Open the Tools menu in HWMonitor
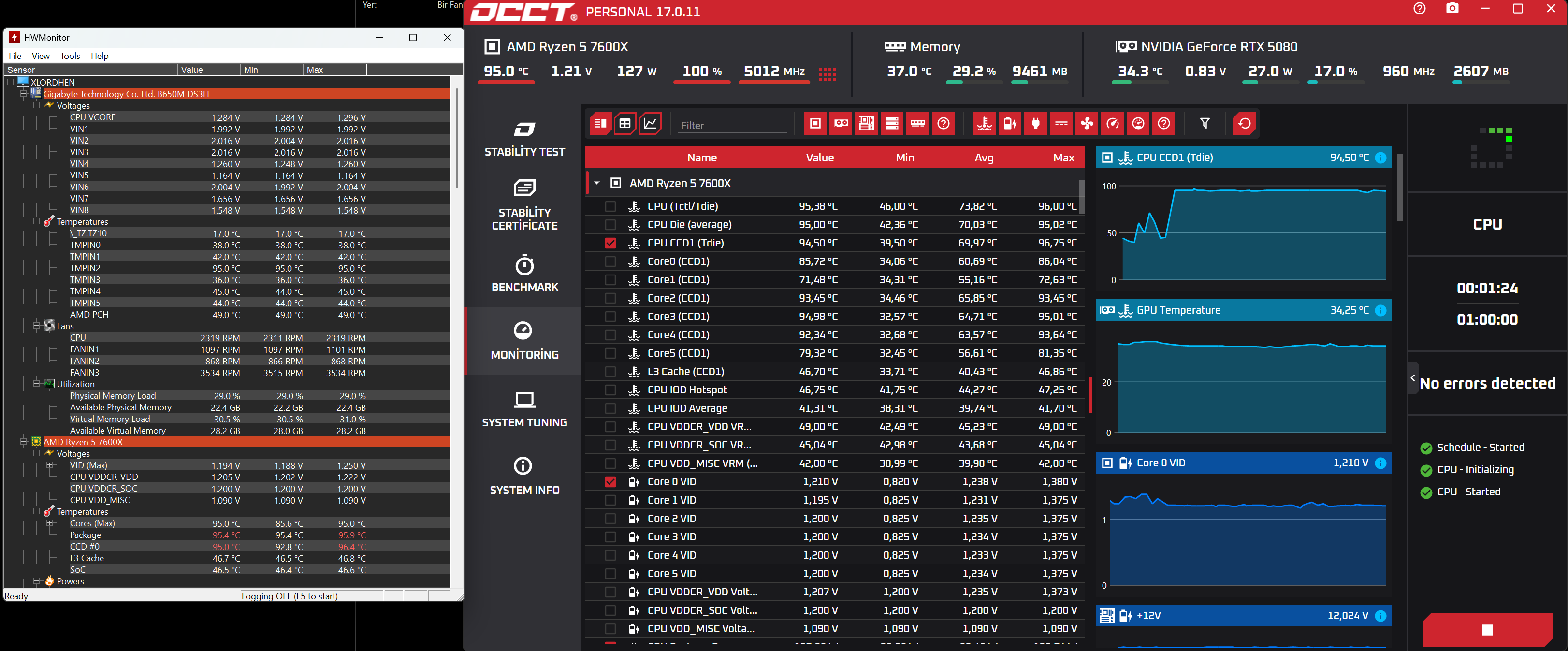The height and width of the screenshot is (651, 1568). click(x=70, y=56)
